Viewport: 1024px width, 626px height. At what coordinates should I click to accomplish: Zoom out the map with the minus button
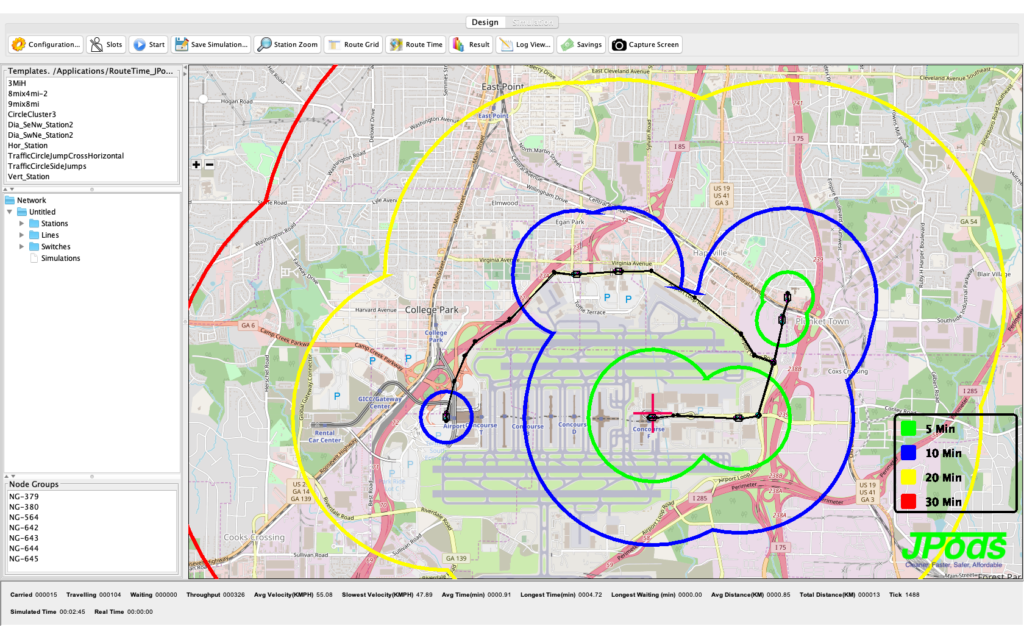(x=209, y=164)
